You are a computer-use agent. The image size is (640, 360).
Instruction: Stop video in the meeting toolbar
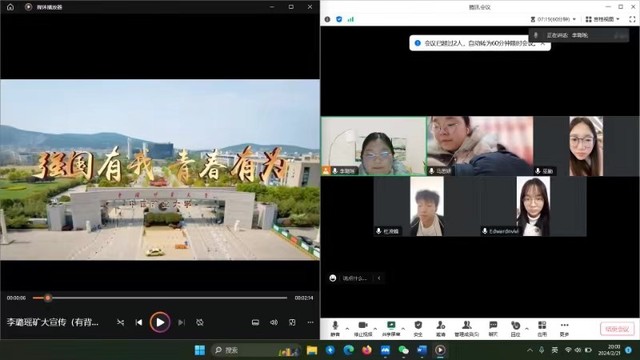363,329
